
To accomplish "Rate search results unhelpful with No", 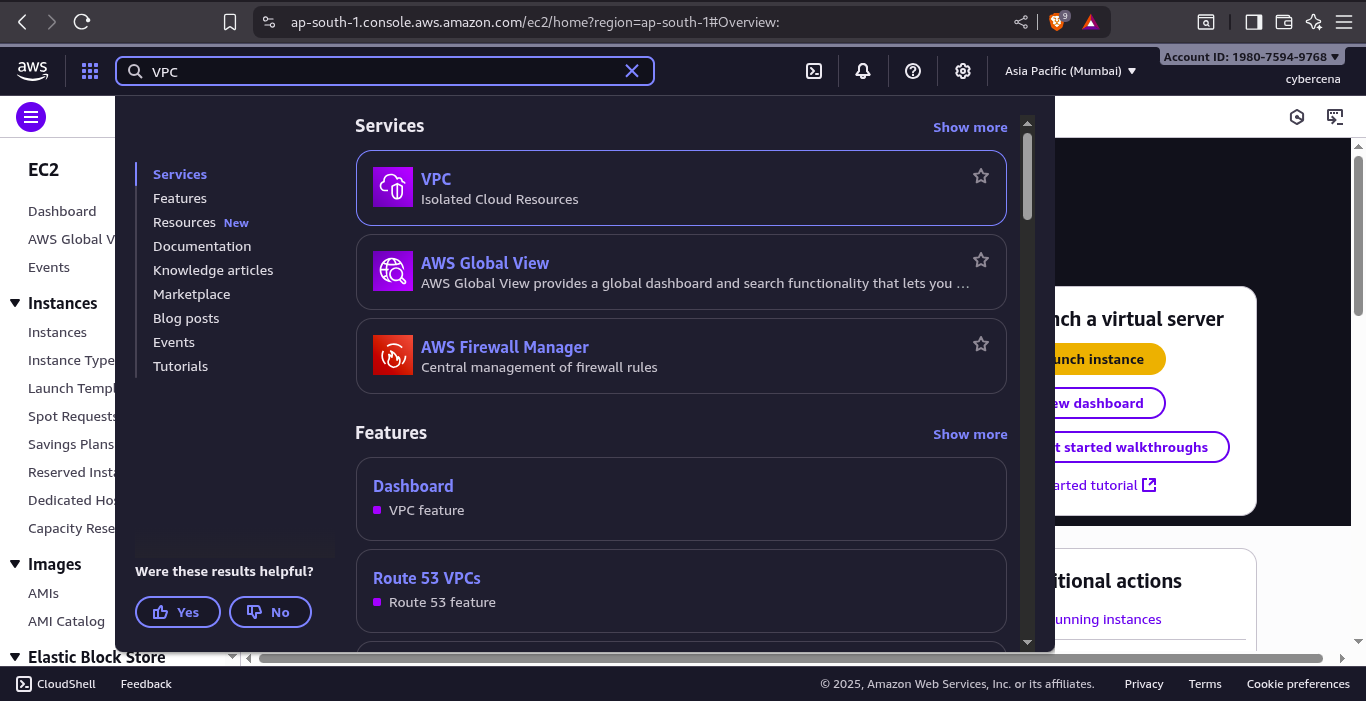I will click(270, 612).
